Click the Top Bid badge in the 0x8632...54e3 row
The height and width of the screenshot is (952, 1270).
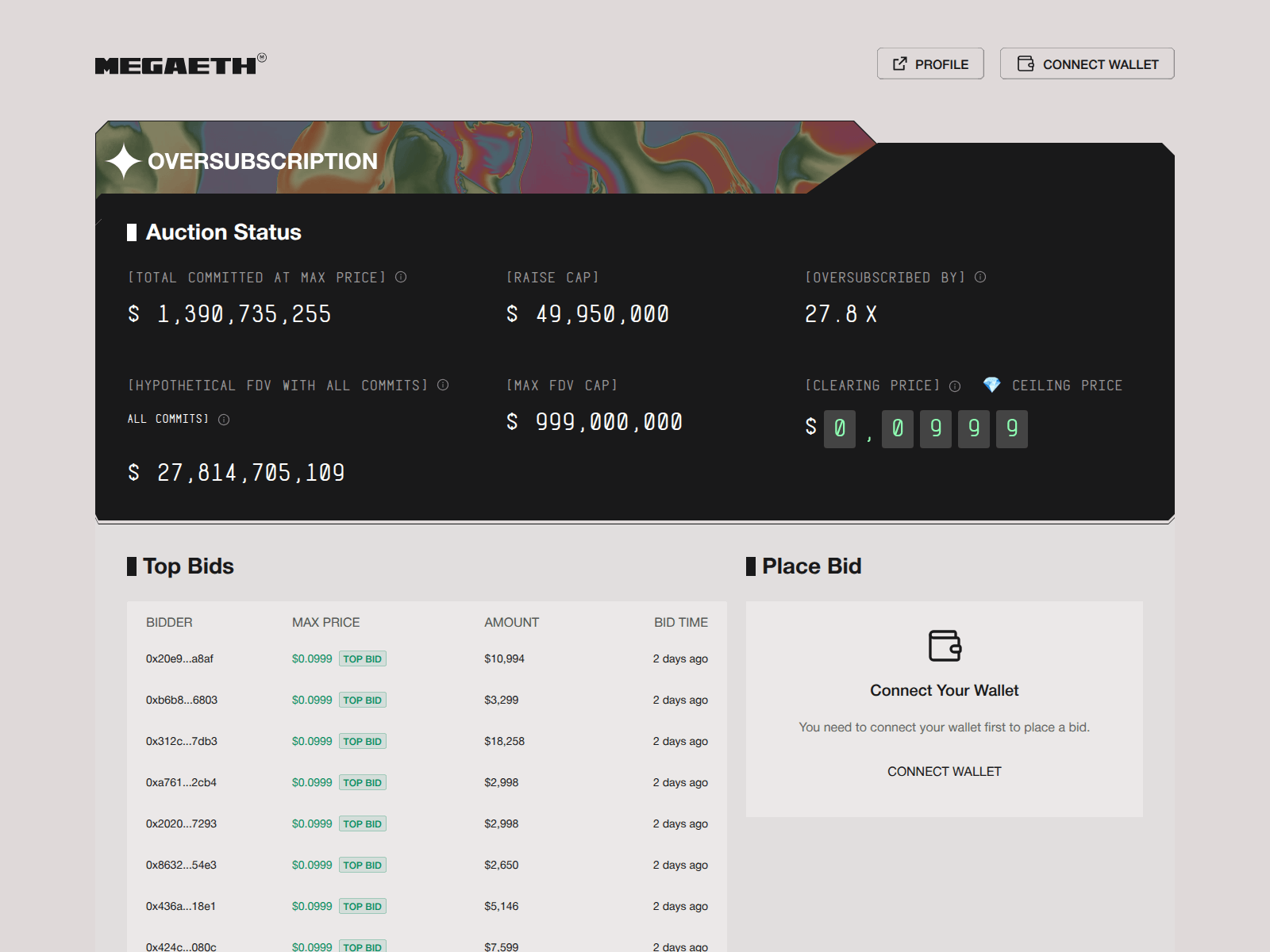[363, 865]
